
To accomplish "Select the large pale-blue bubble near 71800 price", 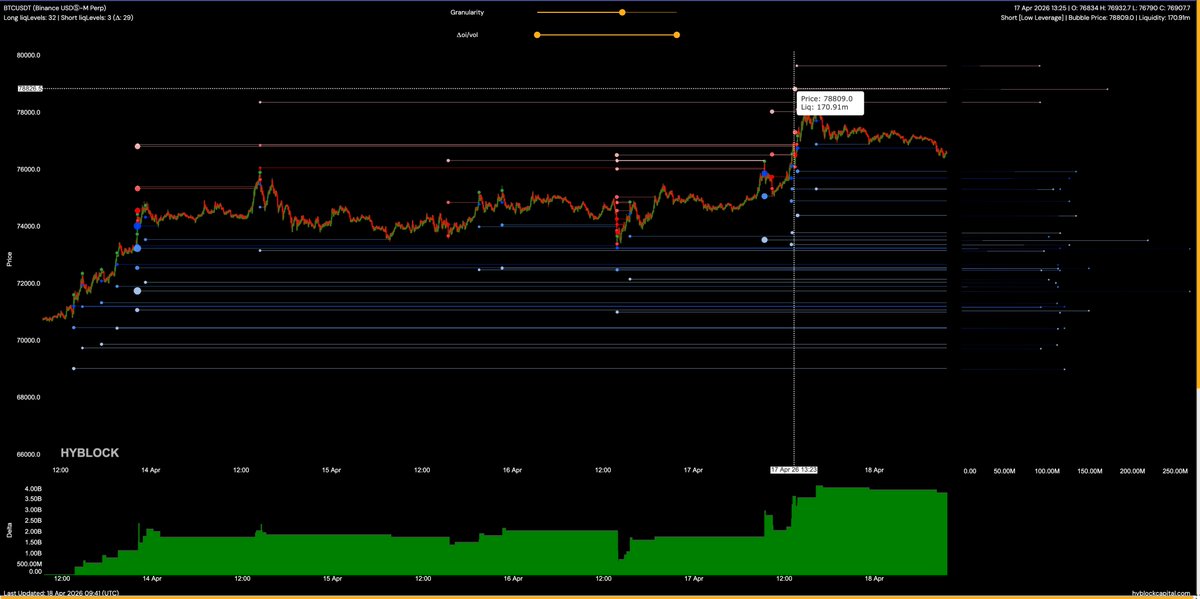I will click(137, 291).
